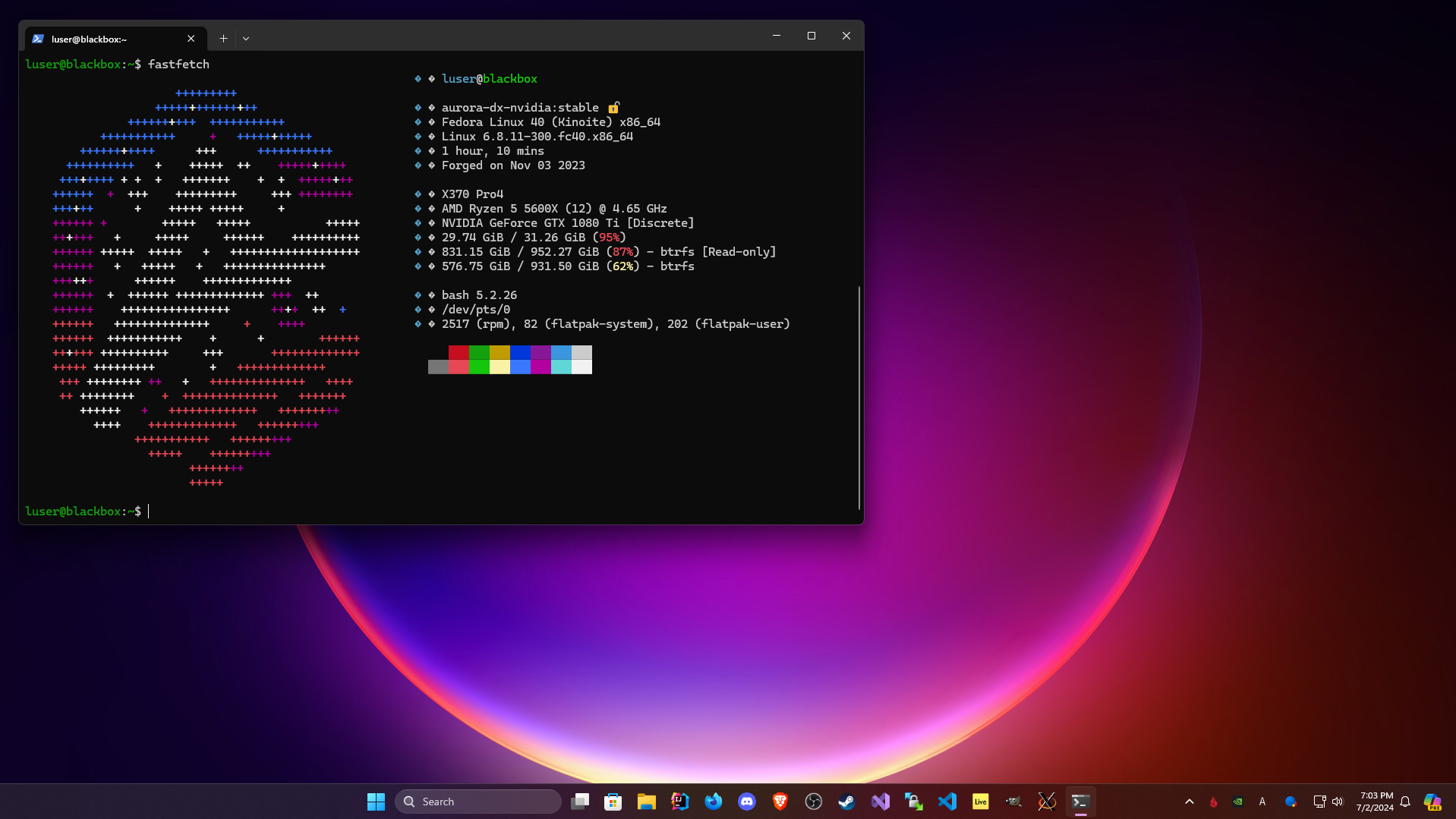Image resolution: width=1456 pixels, height=819 pixels.
Task: Show hidden system tray icons
Action: [x=1189, y=802]
